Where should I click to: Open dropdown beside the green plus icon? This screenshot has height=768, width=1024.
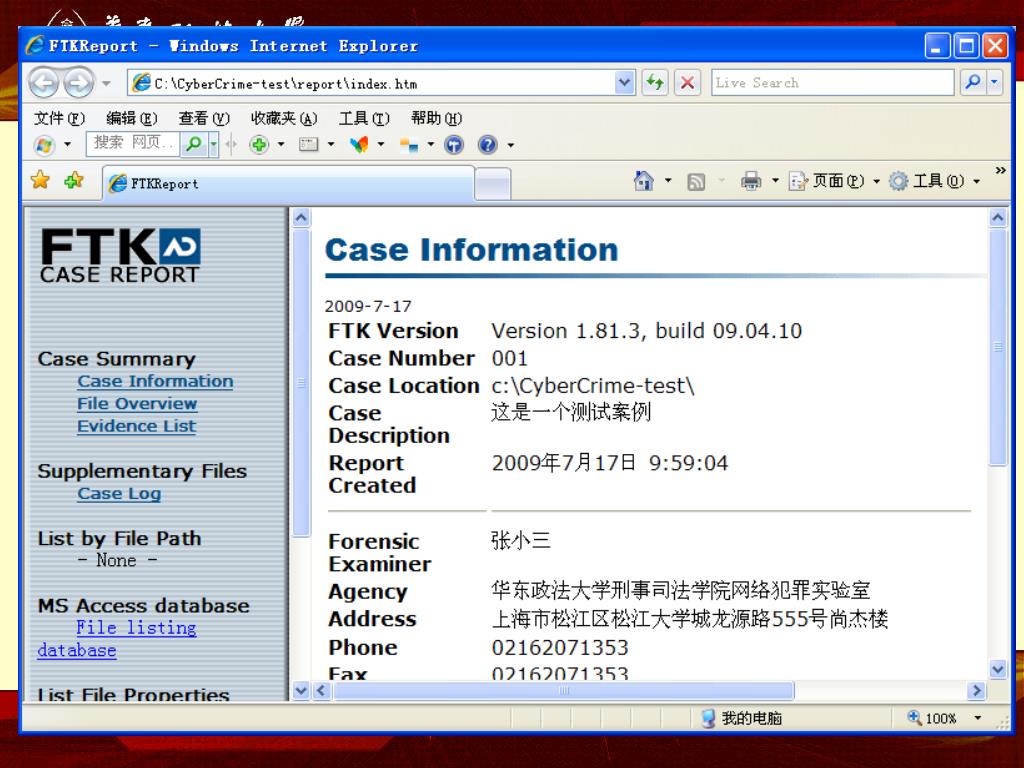point(281,144)
